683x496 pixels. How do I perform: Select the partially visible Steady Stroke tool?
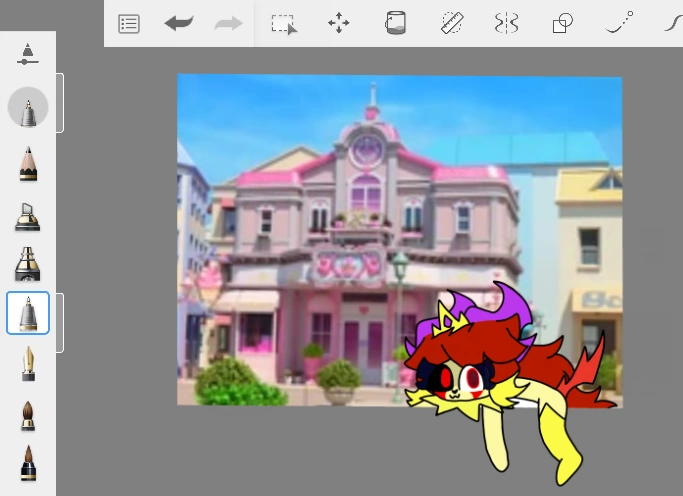point(673,22)
